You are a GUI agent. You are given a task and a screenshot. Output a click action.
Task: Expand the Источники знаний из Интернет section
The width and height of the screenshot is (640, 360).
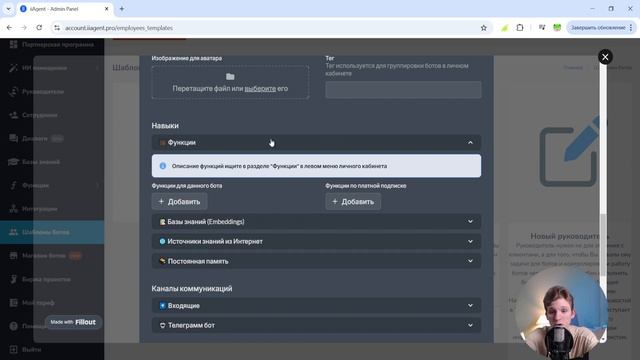[316, 241]
